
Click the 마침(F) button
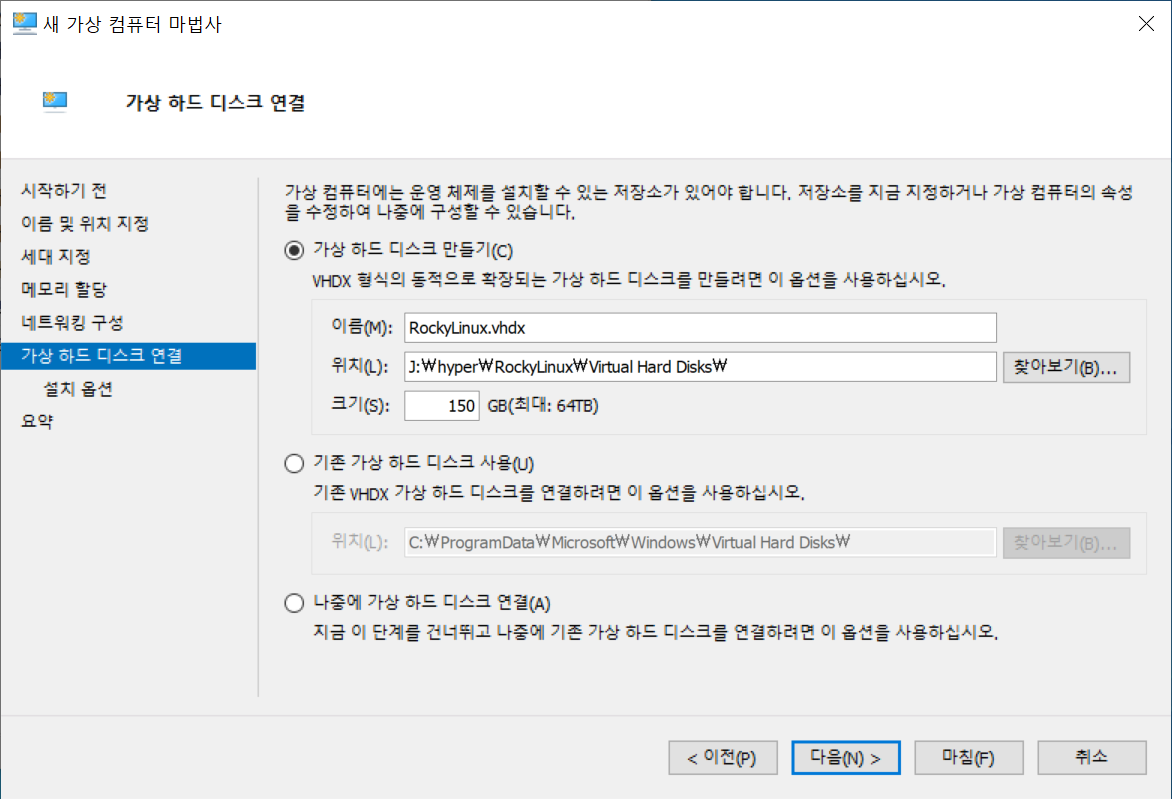point(969,758)
